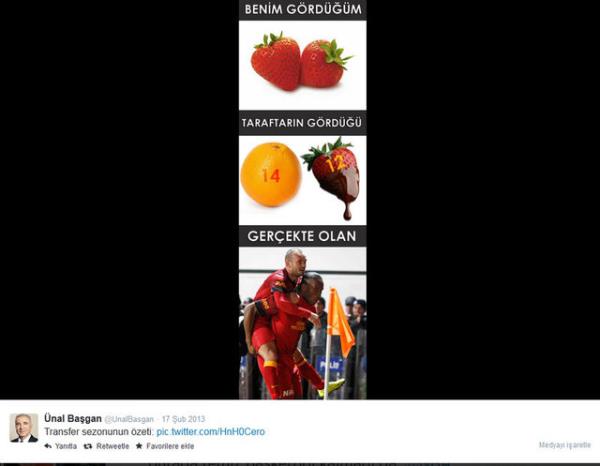Click the orange labeled 14
Viewport: 600px width, 466px height.
point(271,174)
